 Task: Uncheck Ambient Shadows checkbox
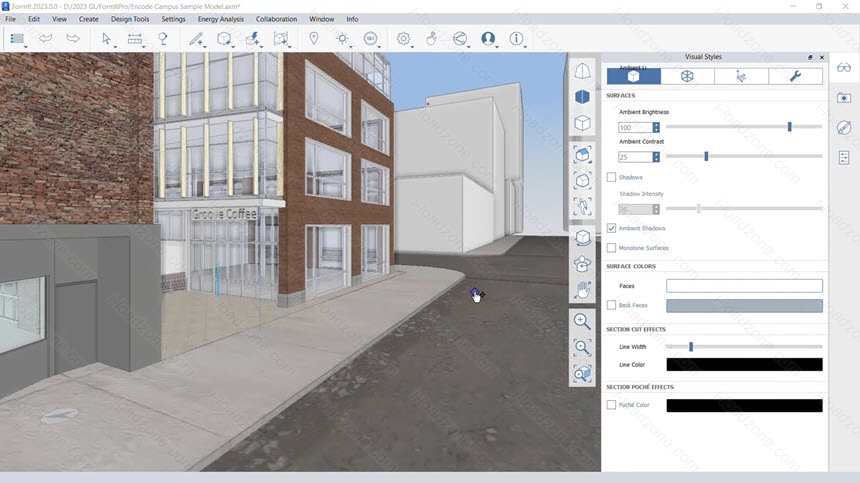point(612,228)
